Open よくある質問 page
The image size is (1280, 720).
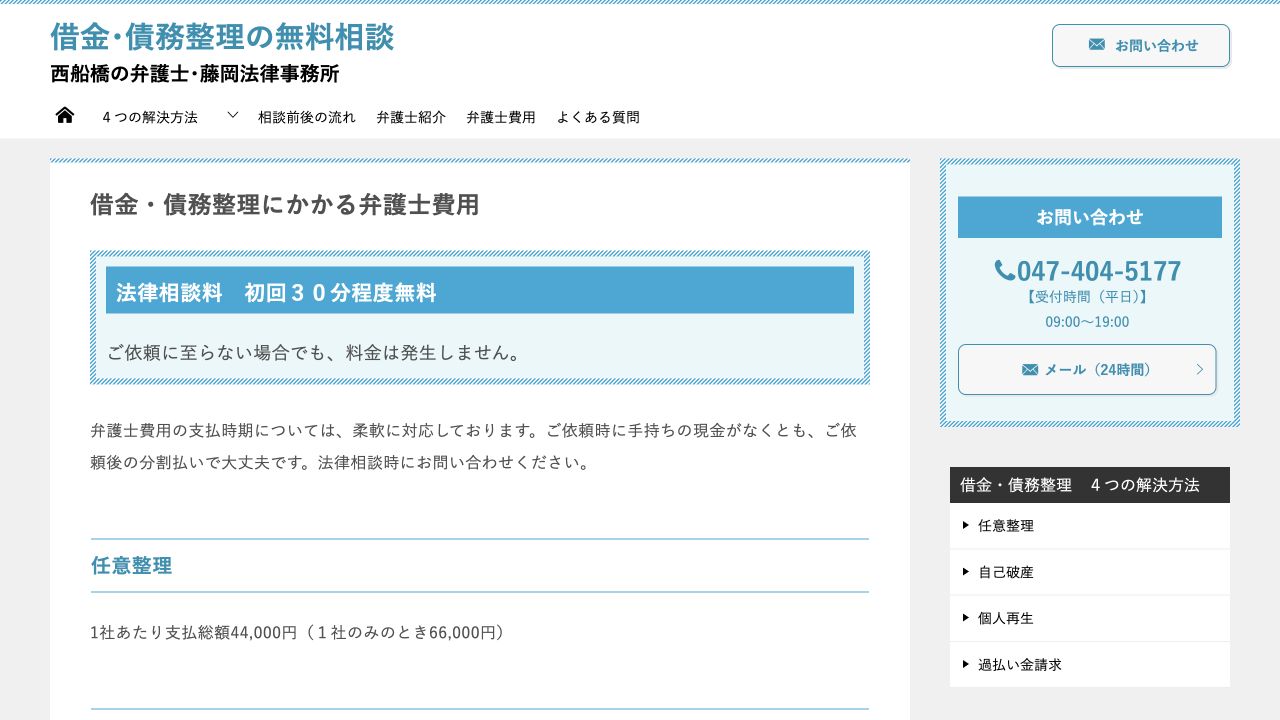pyautogui.click(x=598, y=117)
